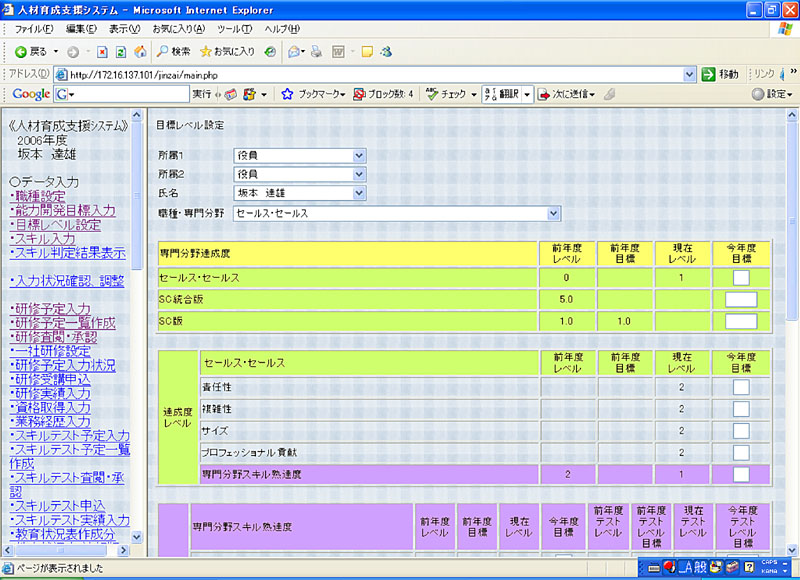800x580 pixels.
Task: Click 今年度目標 box for セールス・セールス row
Action: click(x=741, y=278)
